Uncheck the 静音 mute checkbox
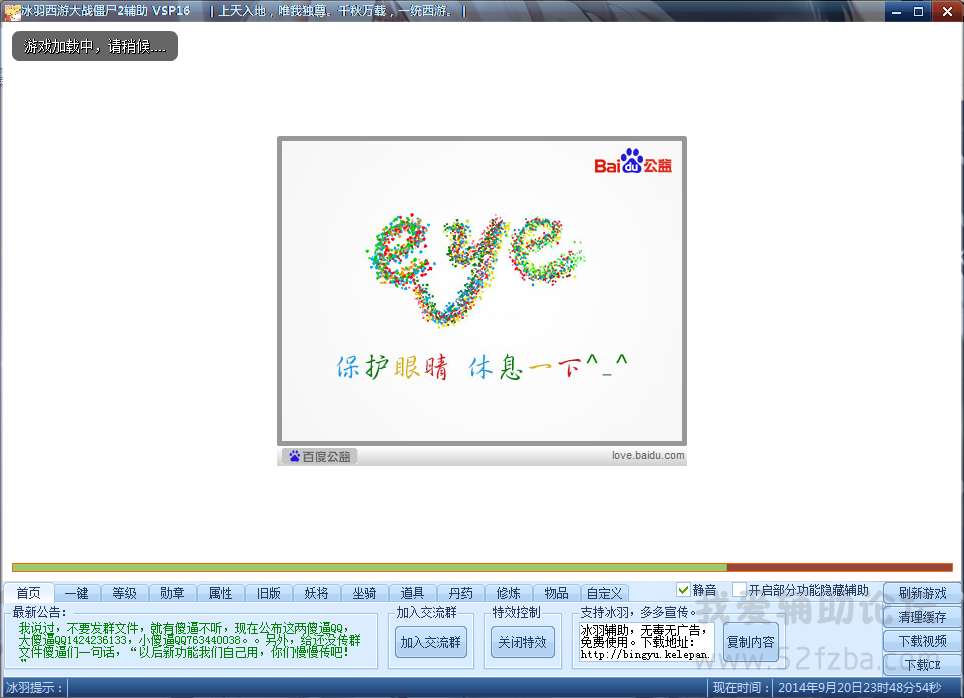Screen dimensions: 964x698 coord(683,590)
